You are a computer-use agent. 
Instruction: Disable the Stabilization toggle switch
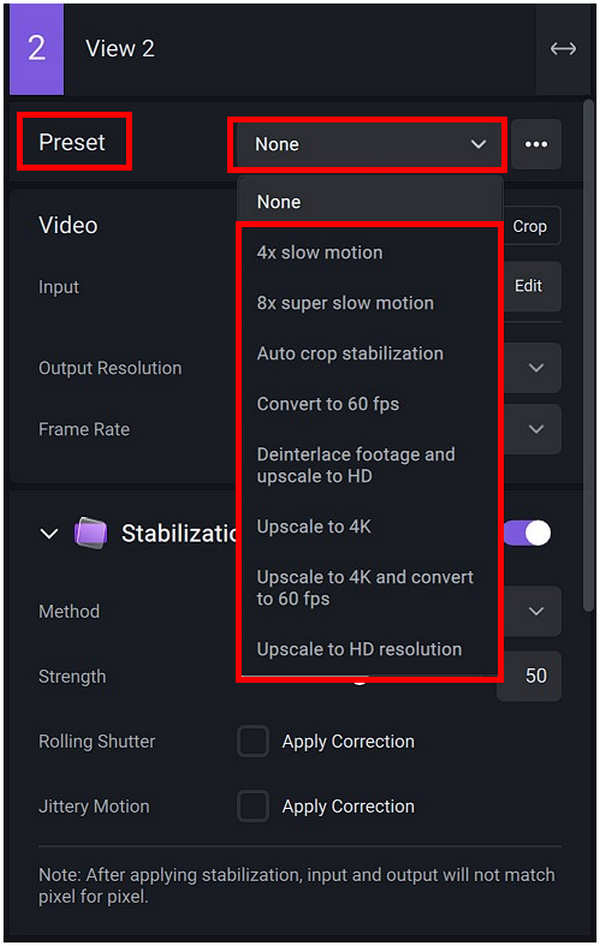tap(526, 533)
